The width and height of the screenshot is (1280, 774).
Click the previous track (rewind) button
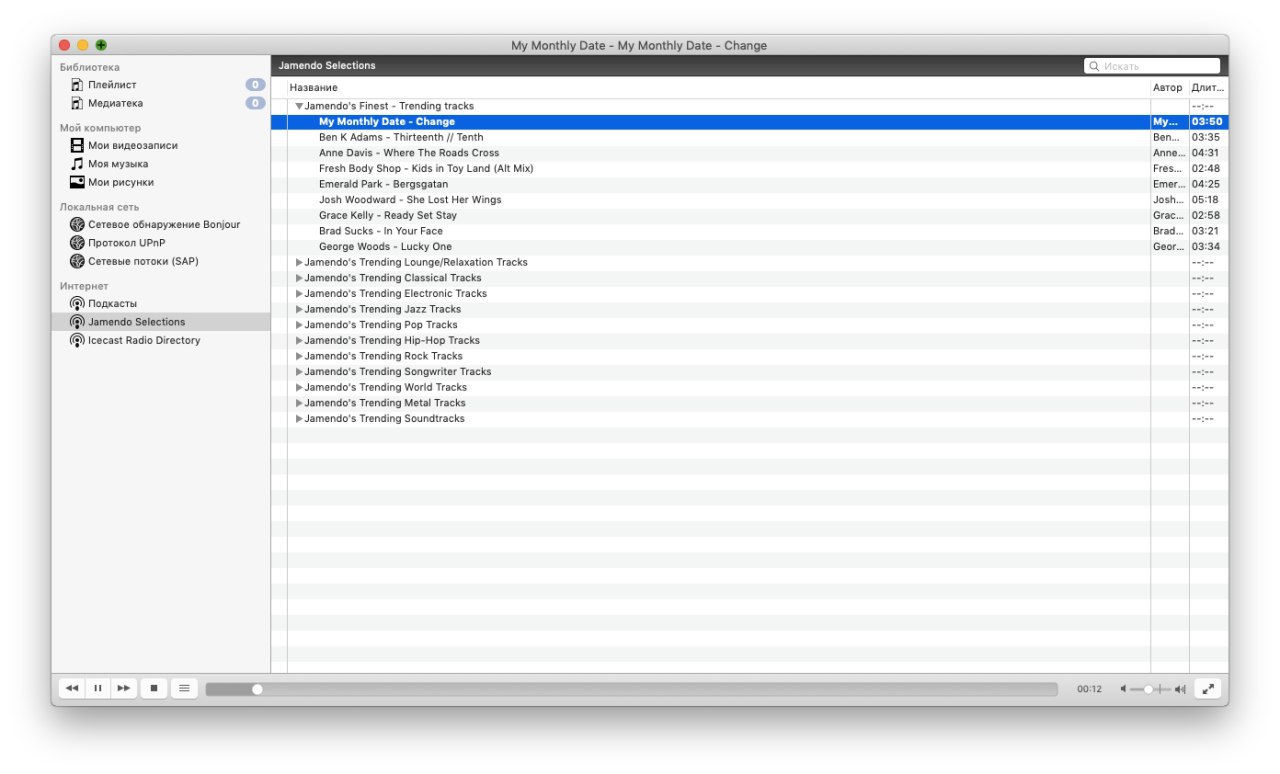[x=72, y=688]
